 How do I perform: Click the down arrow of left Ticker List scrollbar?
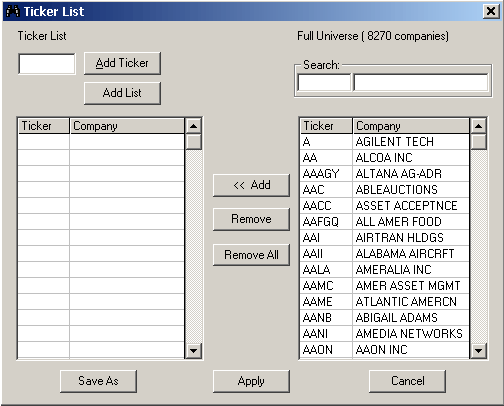[193, 350]
